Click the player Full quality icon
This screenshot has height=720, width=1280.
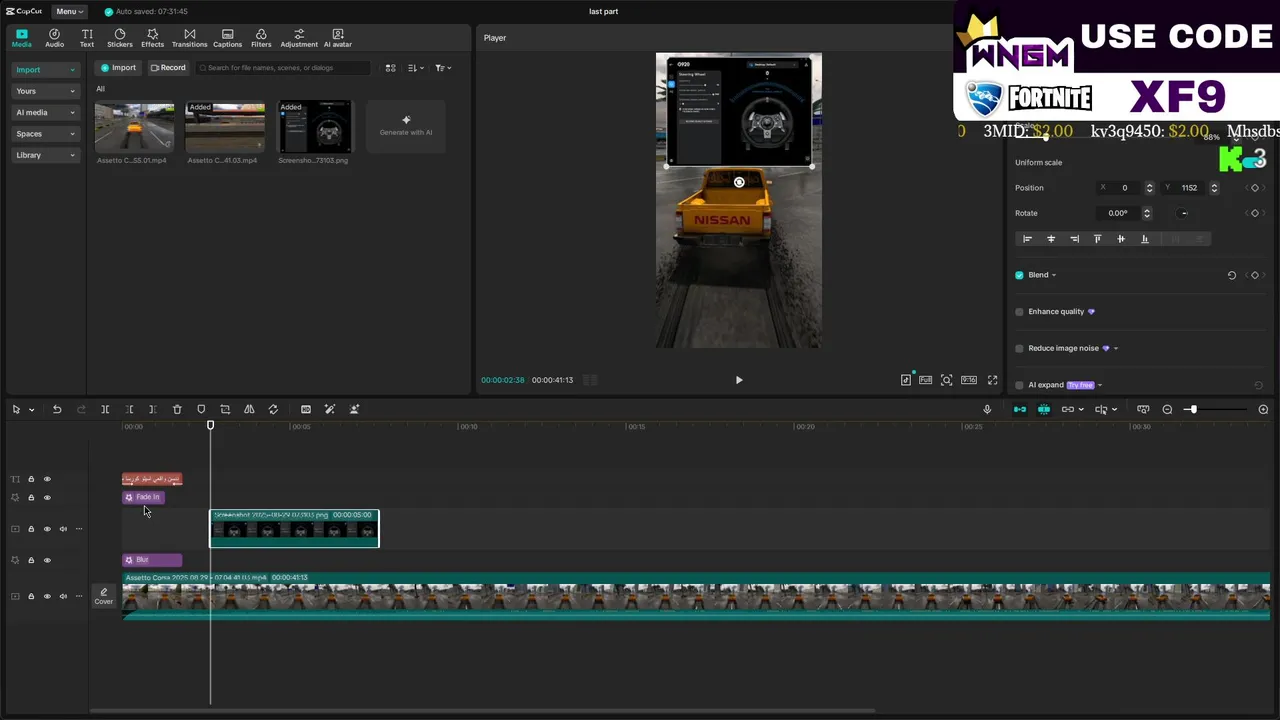(926, 380)
